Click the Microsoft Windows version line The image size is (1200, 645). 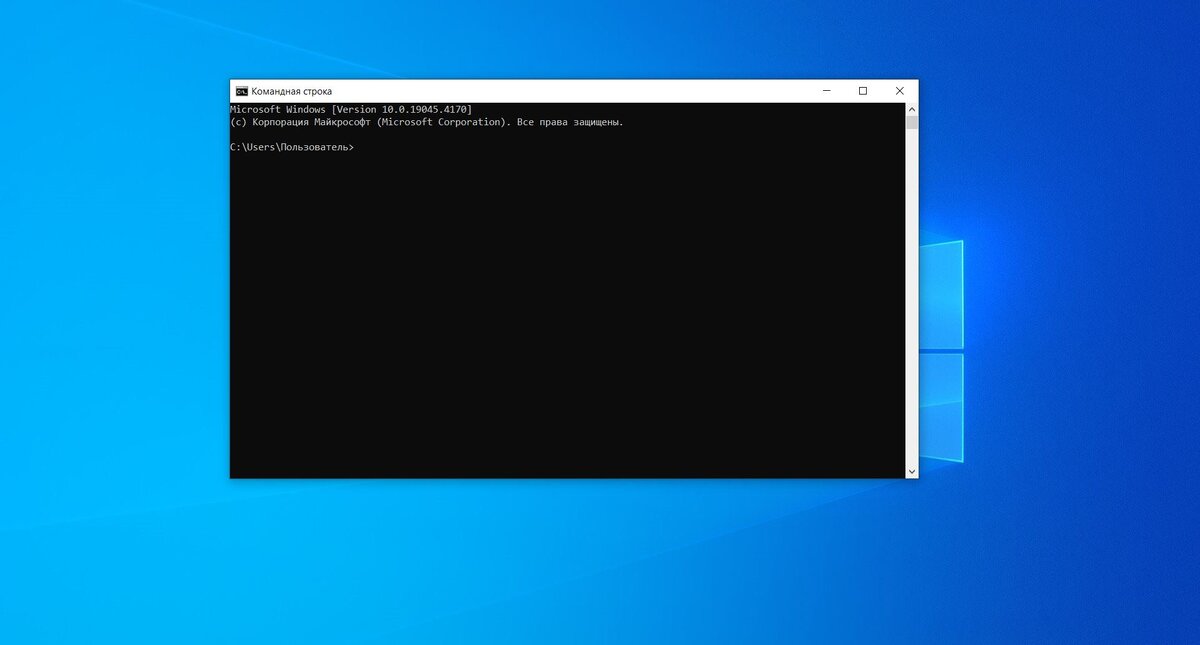(351, 108)
